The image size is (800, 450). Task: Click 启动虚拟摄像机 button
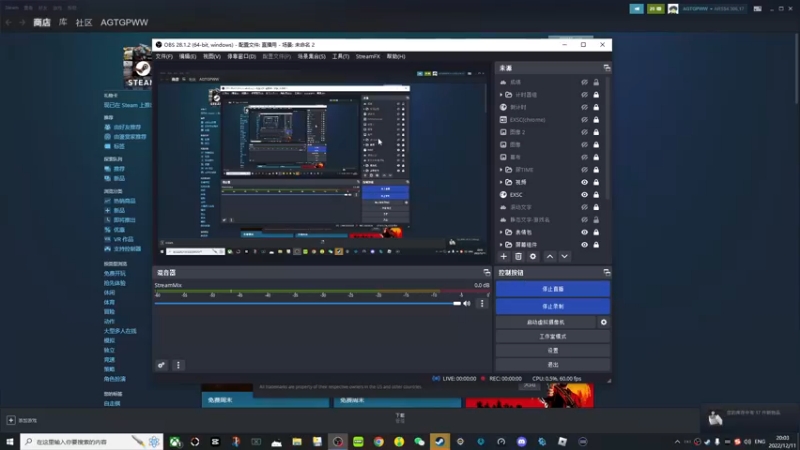coord(545,322)
